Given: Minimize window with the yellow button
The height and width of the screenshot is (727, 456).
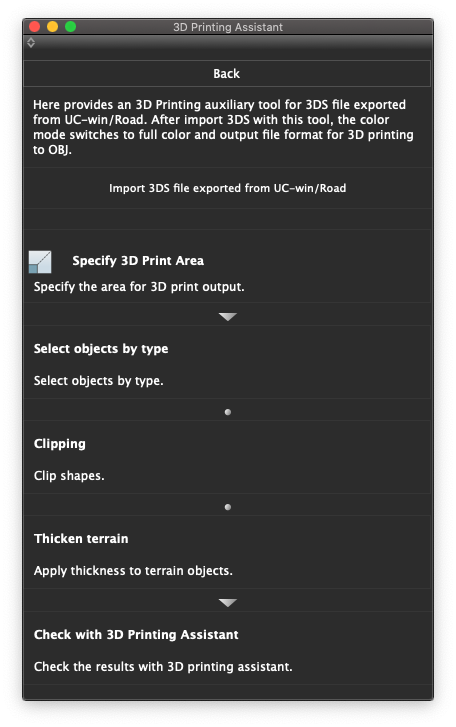Looking at the screenshot, I should pos(53,27).
